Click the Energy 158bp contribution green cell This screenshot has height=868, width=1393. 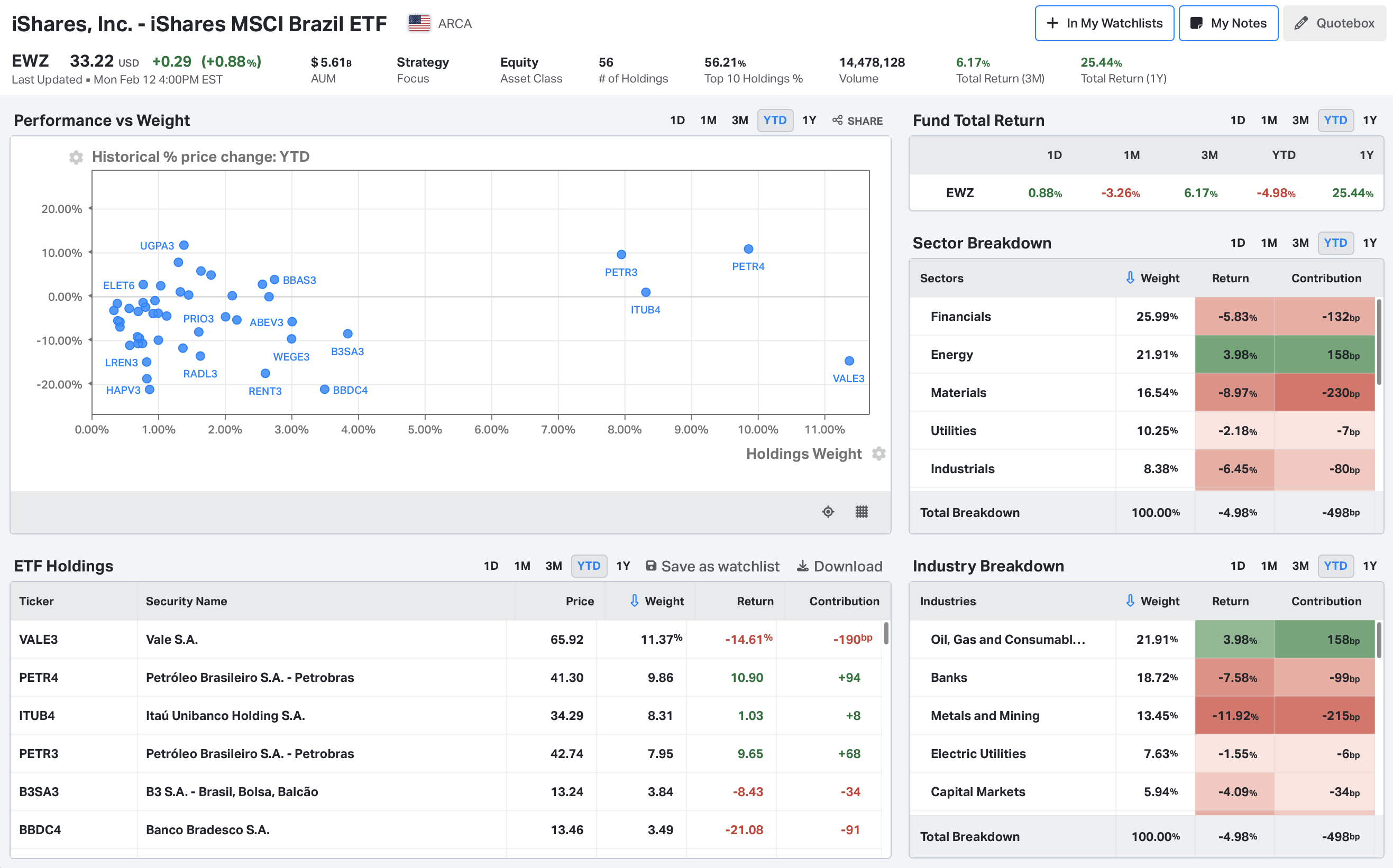coord(1325,355)
